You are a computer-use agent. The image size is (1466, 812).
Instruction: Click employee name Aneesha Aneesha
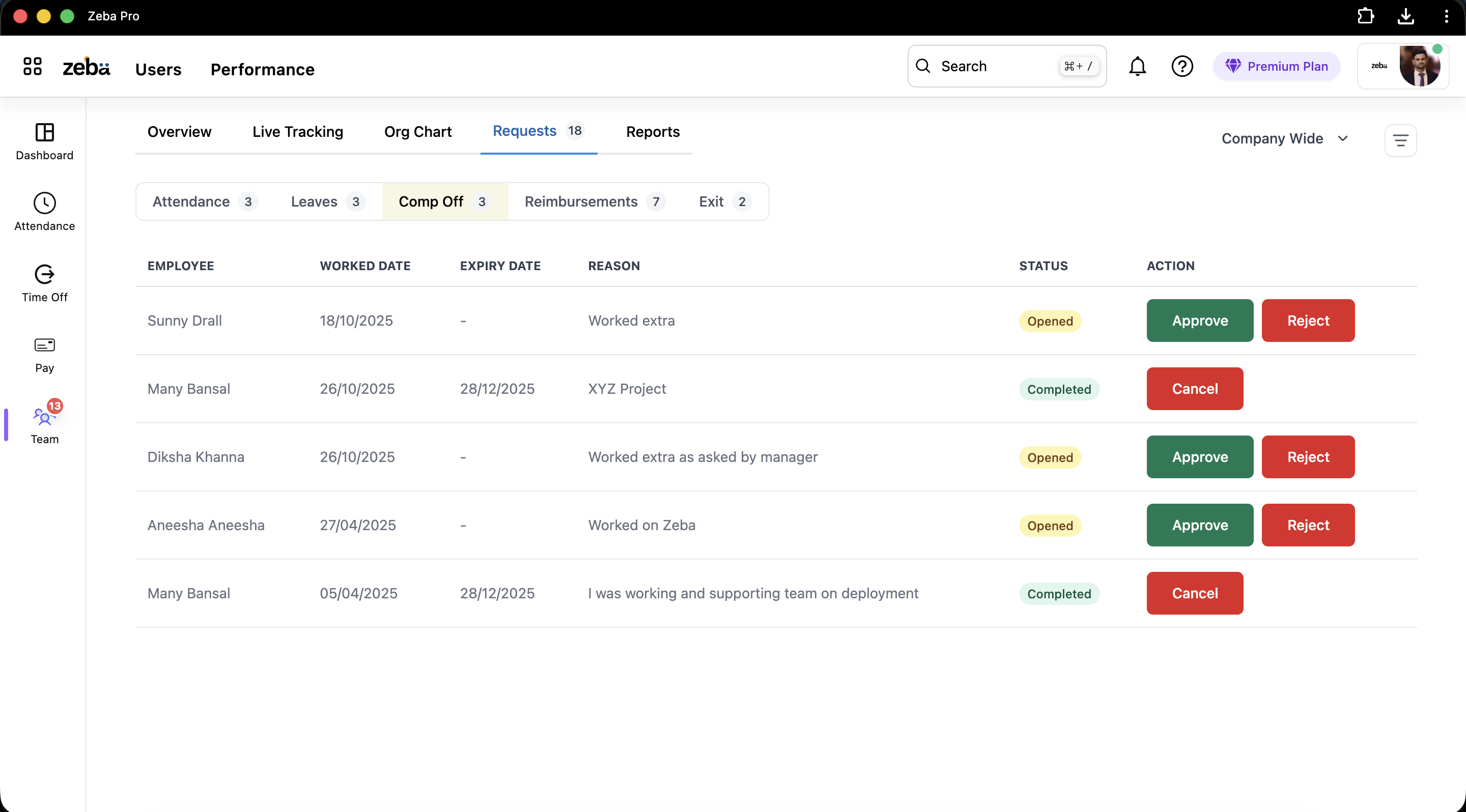(x=206, y=526)
